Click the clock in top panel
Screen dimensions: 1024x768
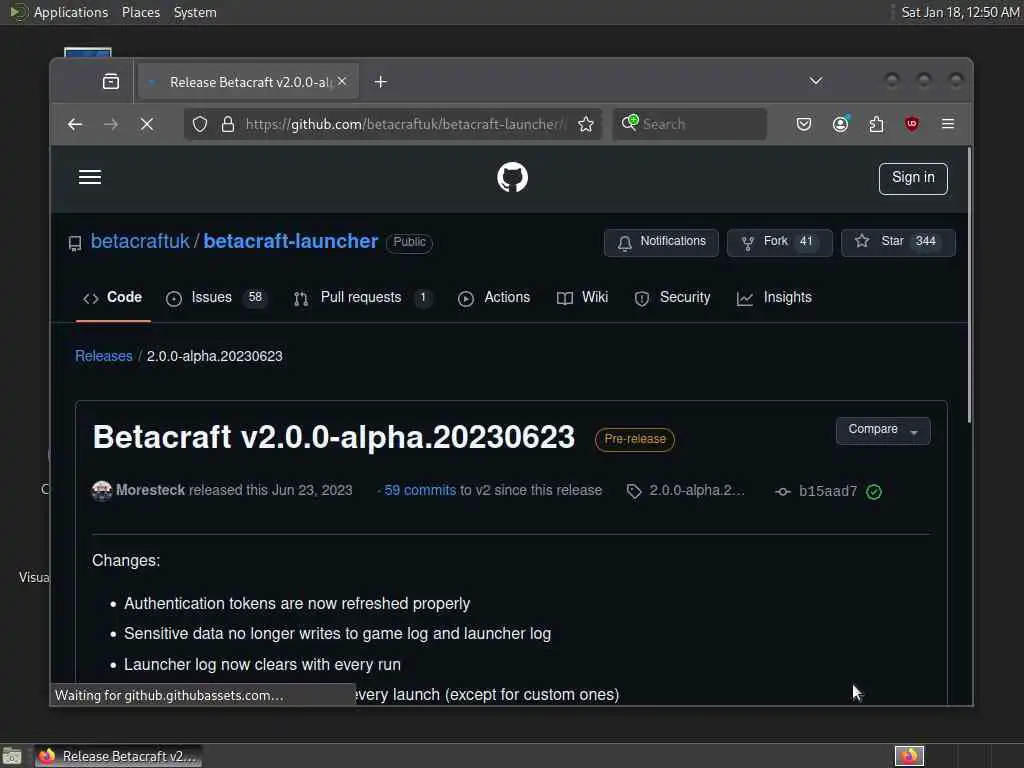click(x=960, y=12)
